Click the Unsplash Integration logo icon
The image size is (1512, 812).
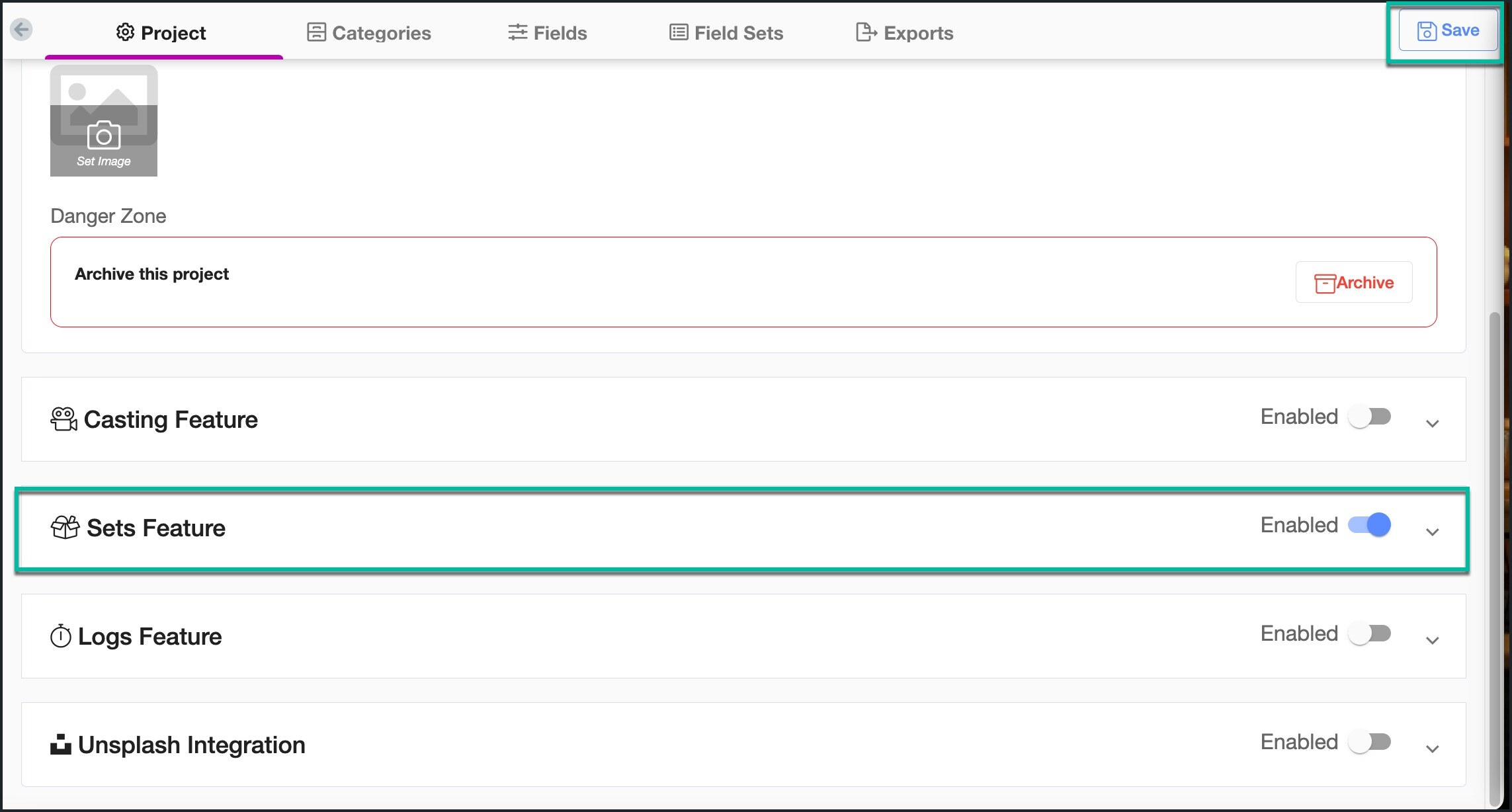pyautogui.click(x=61, y=745)
